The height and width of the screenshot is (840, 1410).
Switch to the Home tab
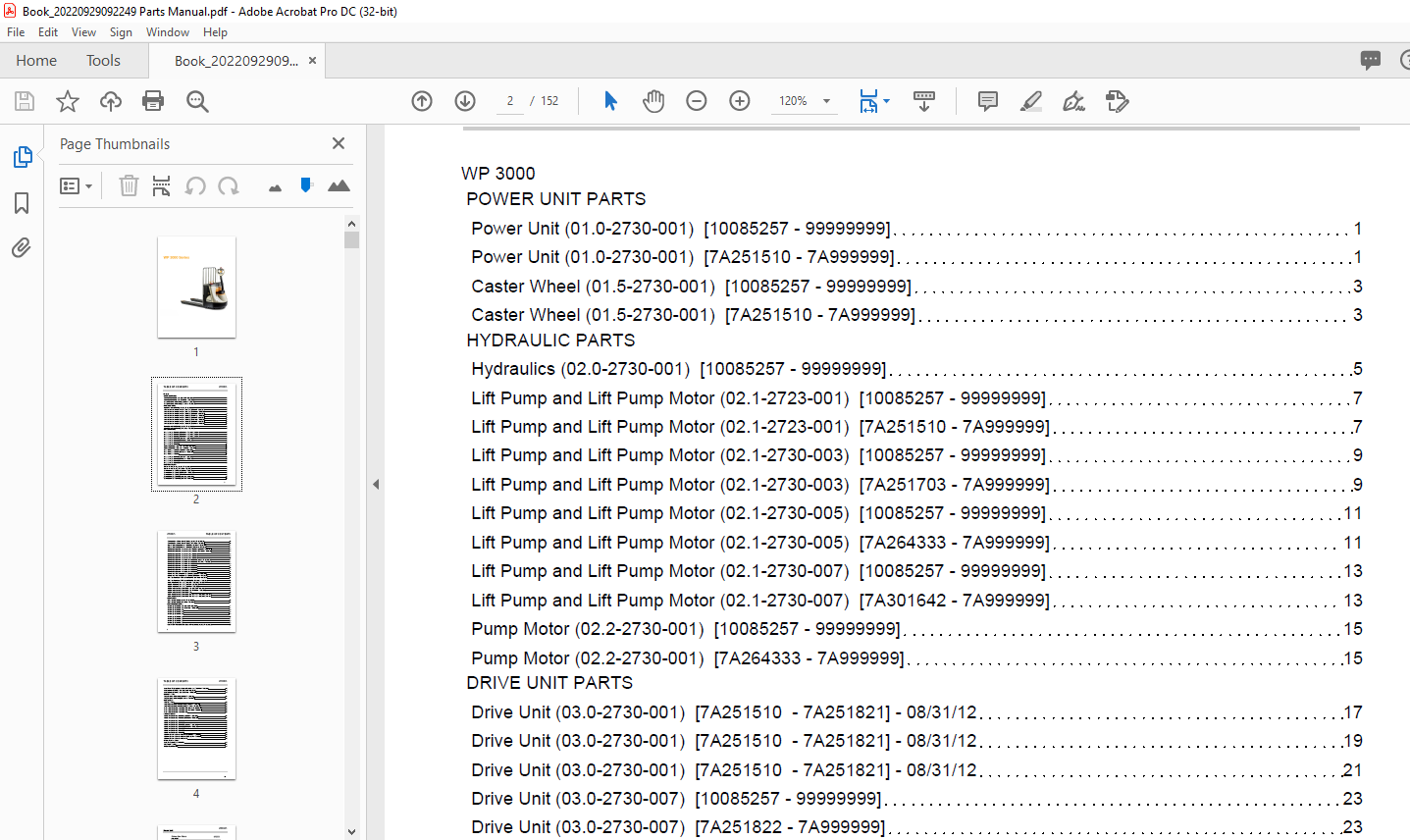click(36, 60)
